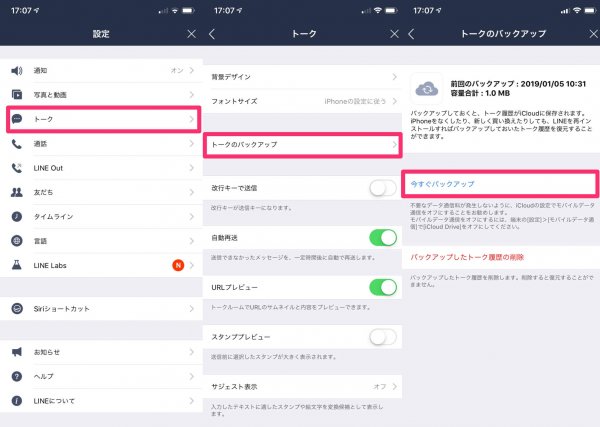Image resolution: width=600 pixels, height=427 pixels.
Task: Tap the 友だち people icon
Action: pos(16,192)
